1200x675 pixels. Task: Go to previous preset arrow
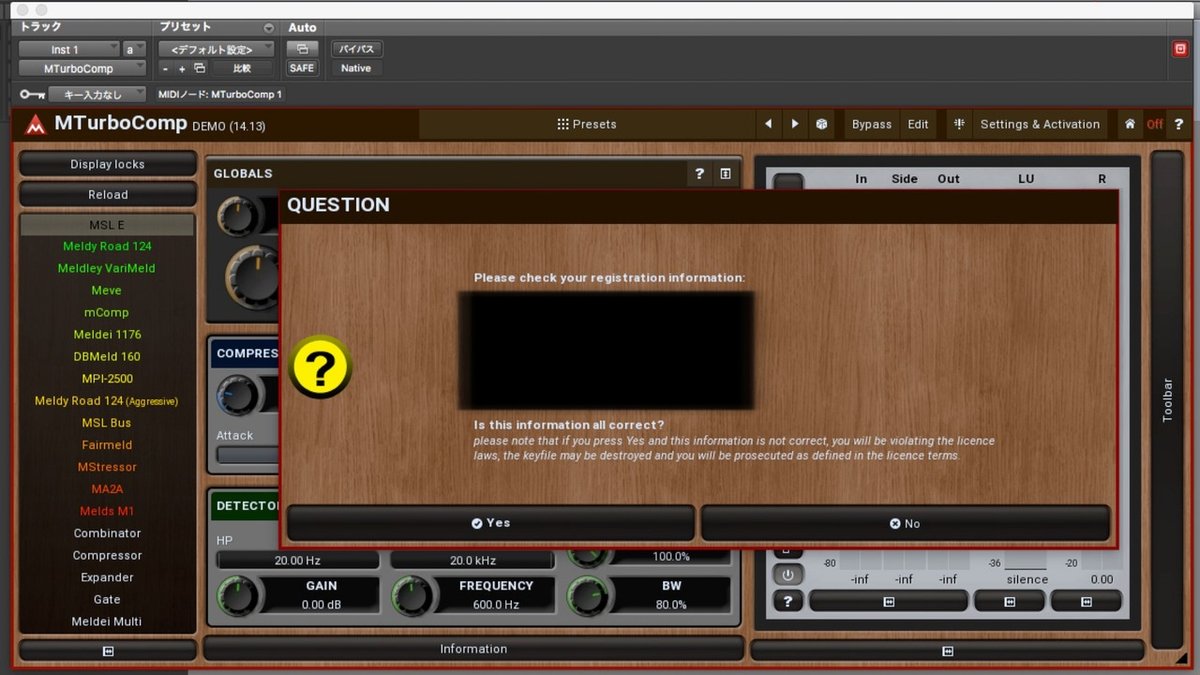(x=768, y=124)
